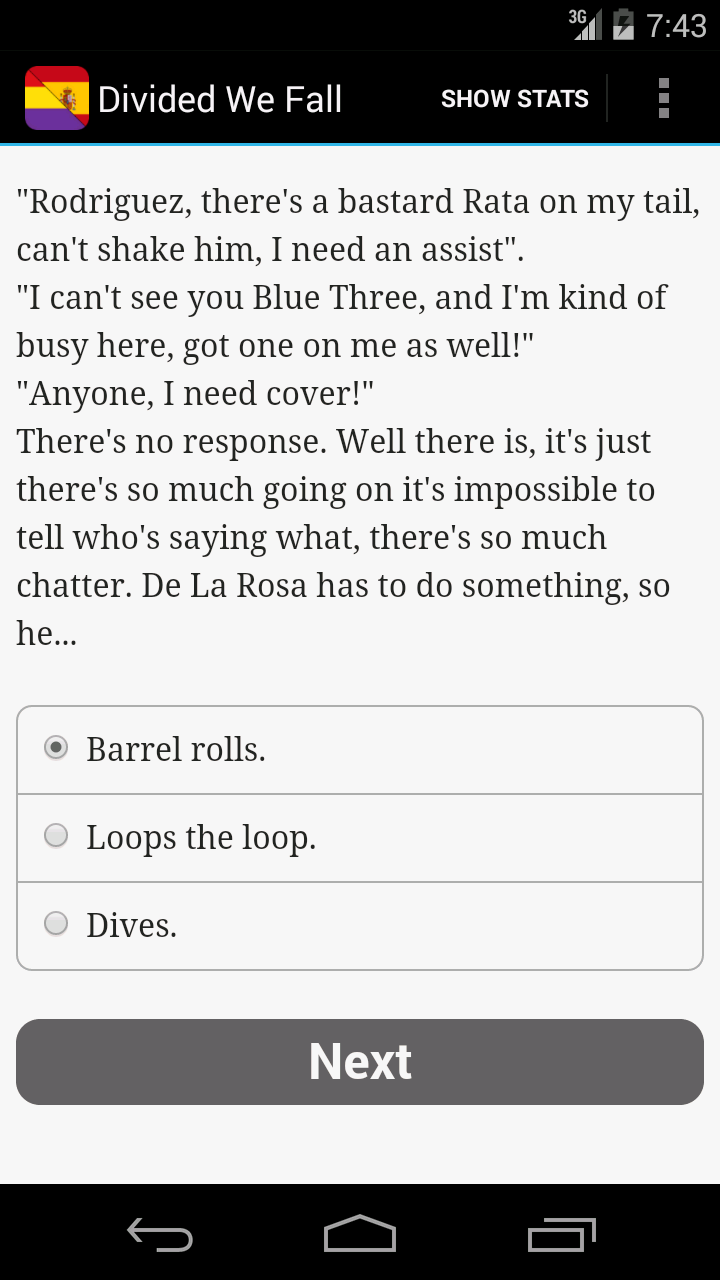Tap the Android Back navigation icon
720x1280 pixels.
pos(160,1235)
